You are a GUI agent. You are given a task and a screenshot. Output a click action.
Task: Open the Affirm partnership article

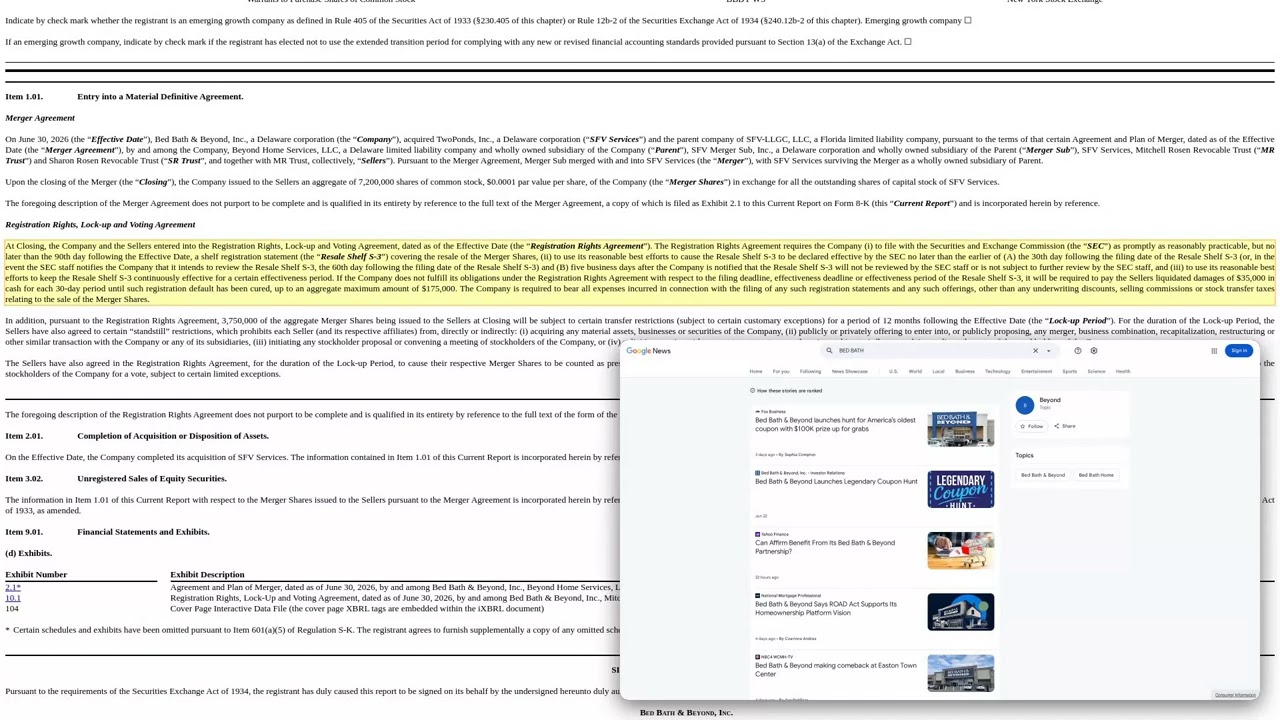825,547
